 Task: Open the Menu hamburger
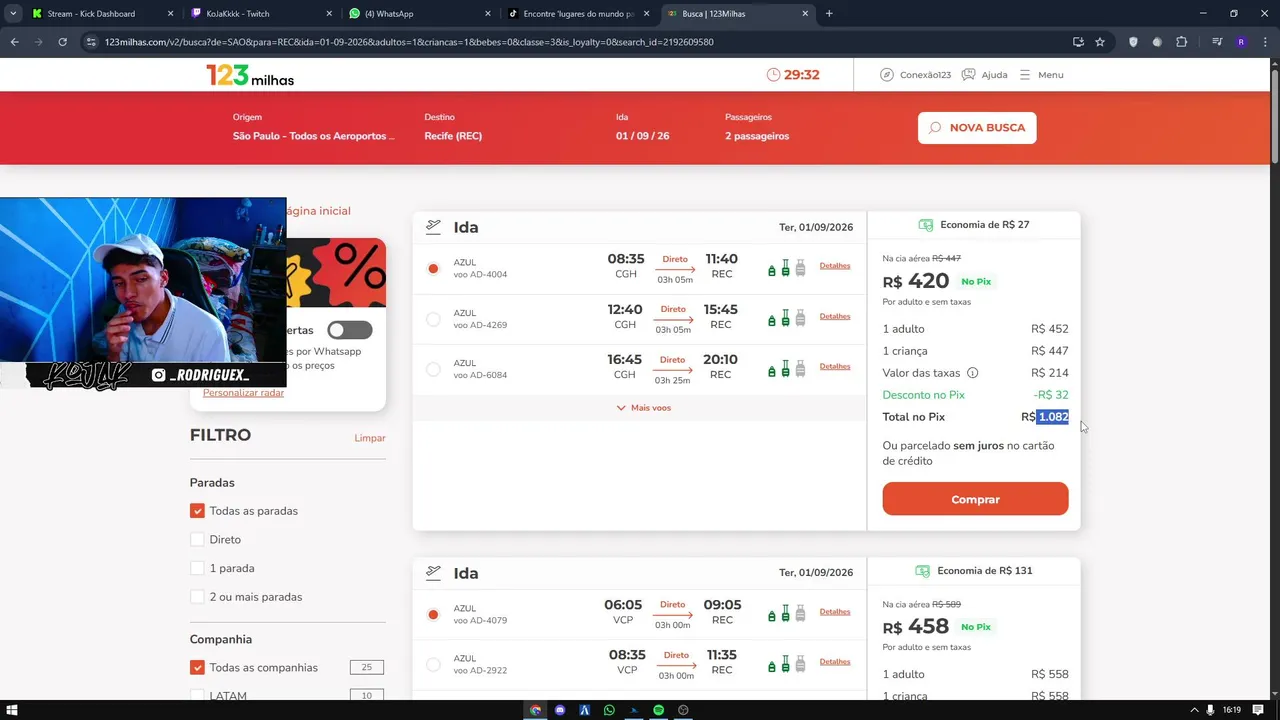point(1041,75)
